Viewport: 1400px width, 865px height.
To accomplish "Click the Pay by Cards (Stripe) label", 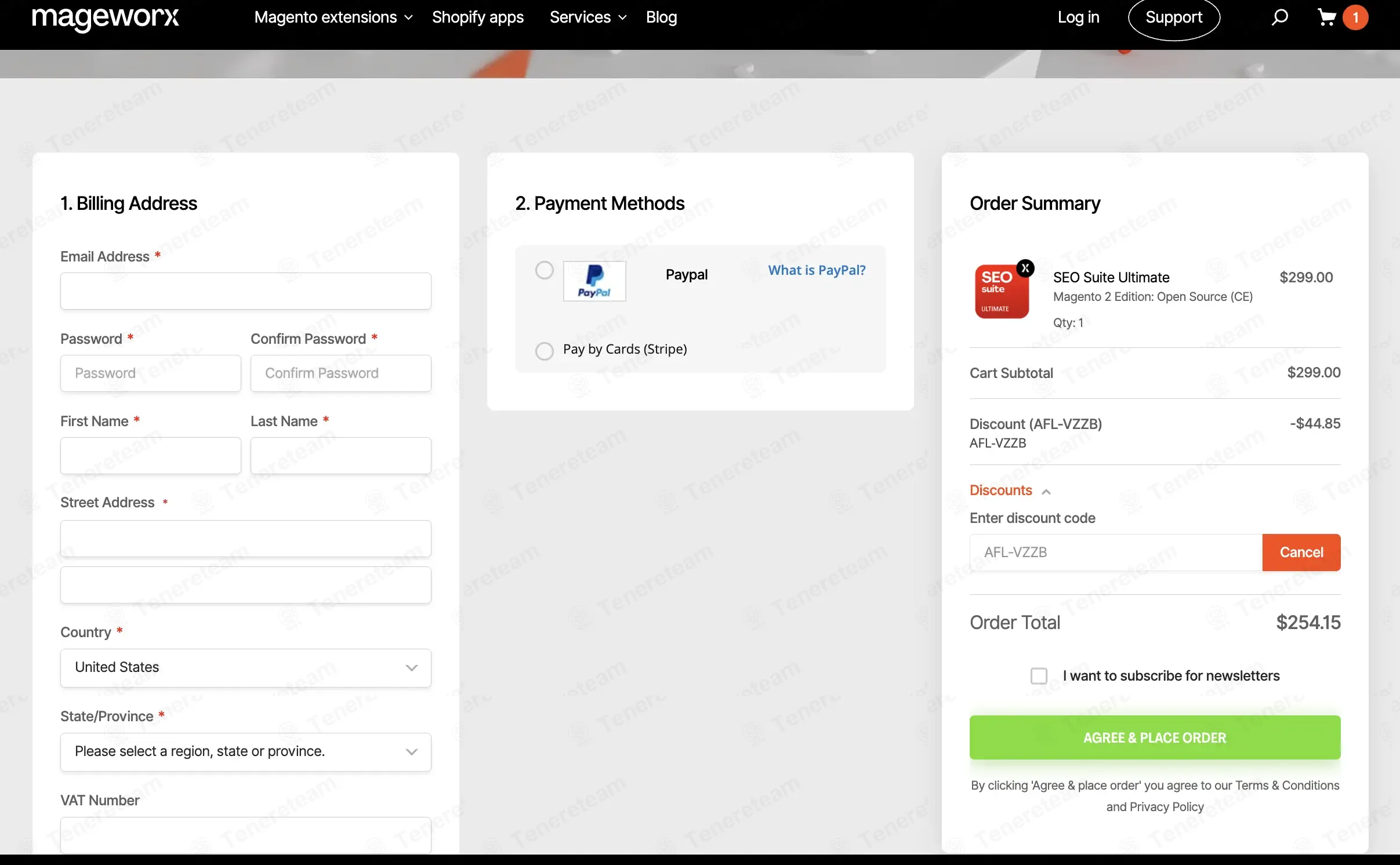I will pyautogui.click(x=625, y=349).
